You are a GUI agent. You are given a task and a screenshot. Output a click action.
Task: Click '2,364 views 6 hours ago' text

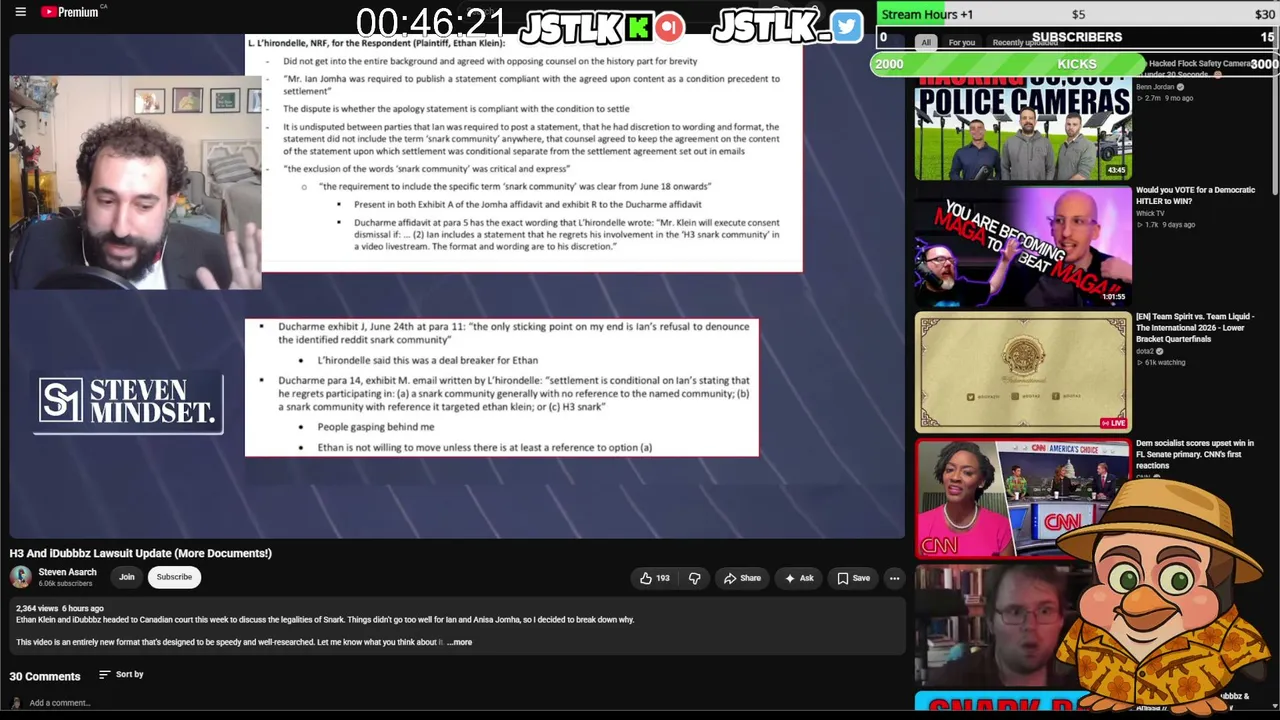click(60, 608)
